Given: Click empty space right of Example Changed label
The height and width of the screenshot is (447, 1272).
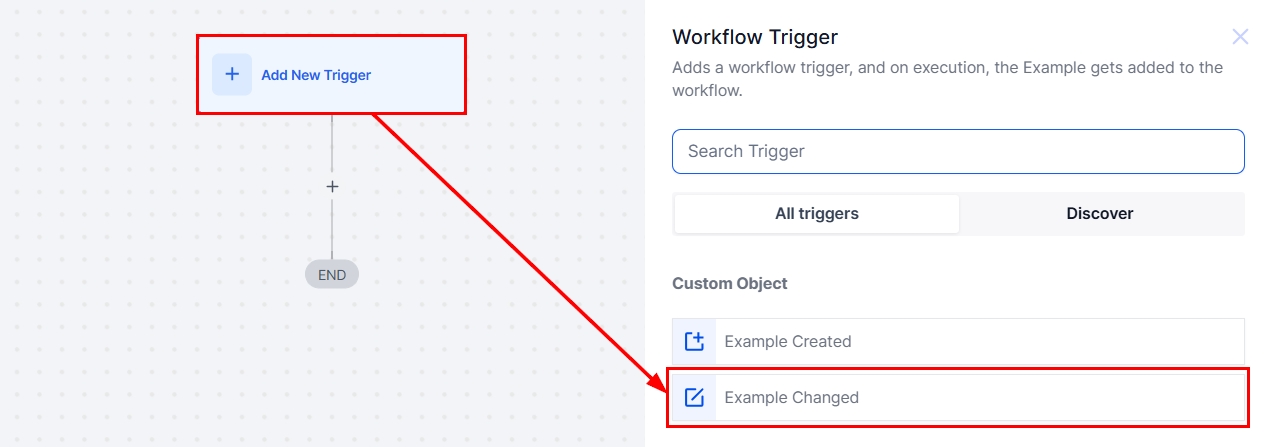Looking at the screenshot, I should 1050,397.
